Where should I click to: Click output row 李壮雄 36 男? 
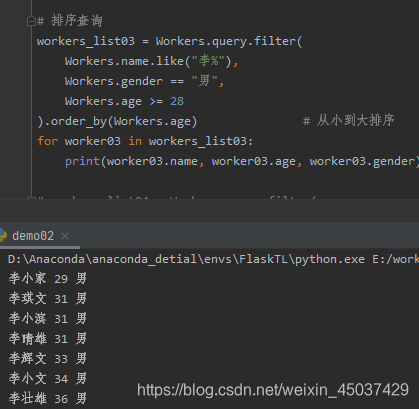click(x=48, y=398)
